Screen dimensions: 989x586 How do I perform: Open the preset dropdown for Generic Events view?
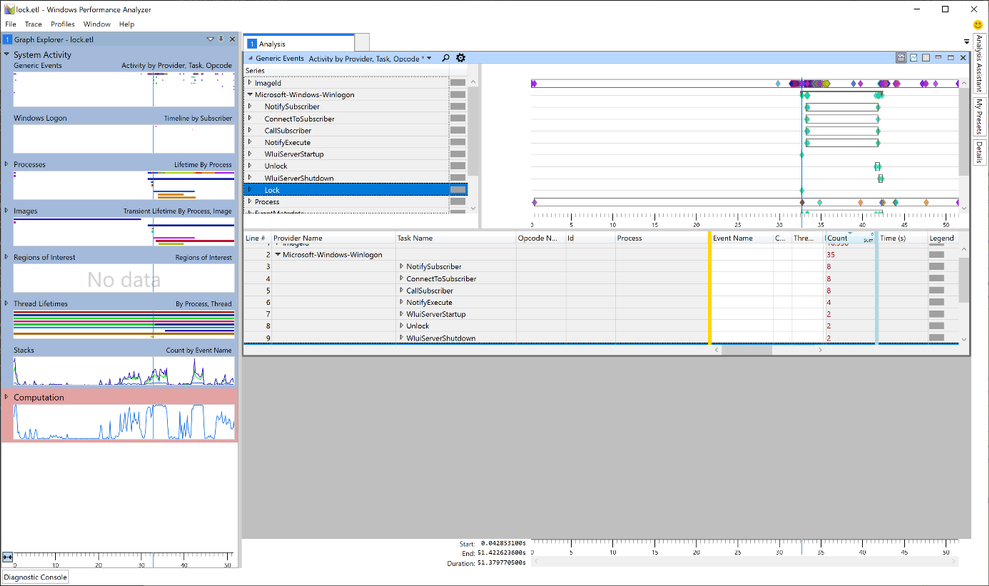pos(430,58)
